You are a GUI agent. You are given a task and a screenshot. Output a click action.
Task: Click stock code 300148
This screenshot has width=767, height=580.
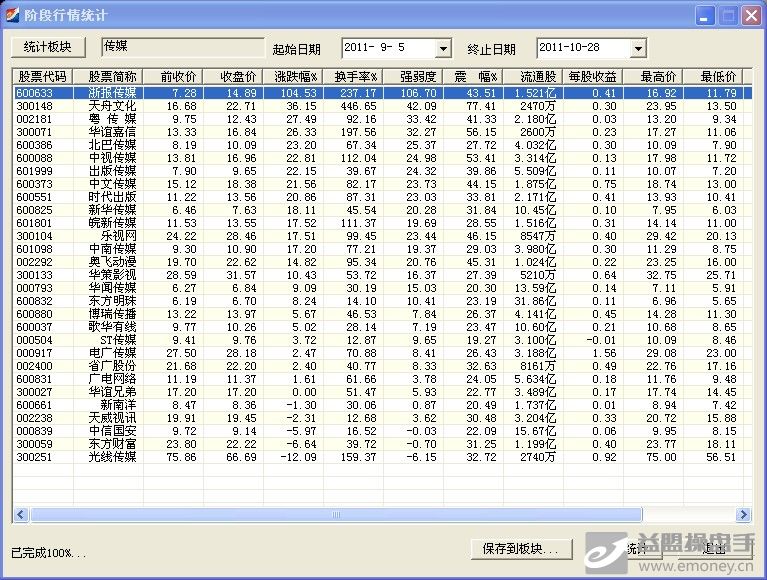point(34,106)
